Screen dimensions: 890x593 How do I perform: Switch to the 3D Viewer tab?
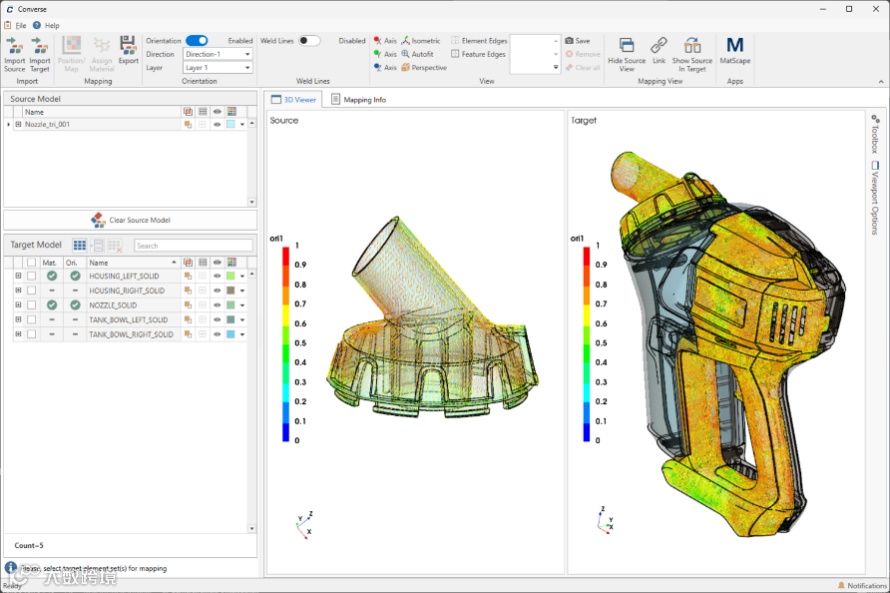(293, 99)
